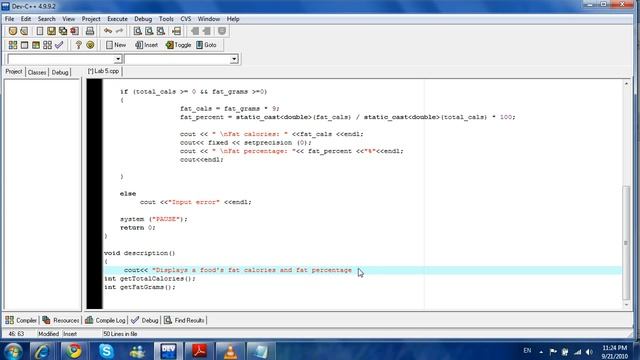Expand the left class browser combo box
This screenshot has width=640, height=360.
point(118,59)
